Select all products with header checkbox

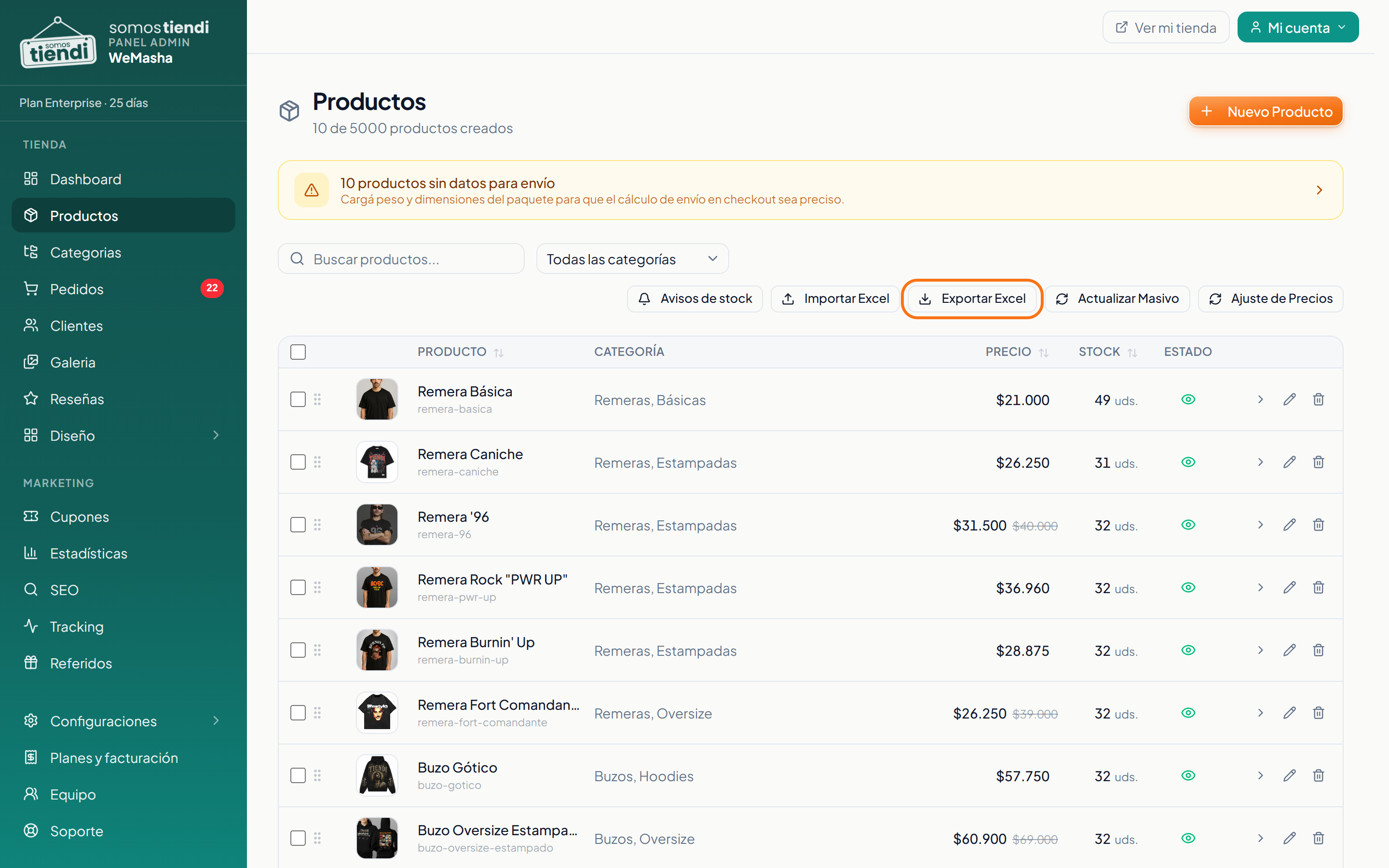click(x=298, y=352)
